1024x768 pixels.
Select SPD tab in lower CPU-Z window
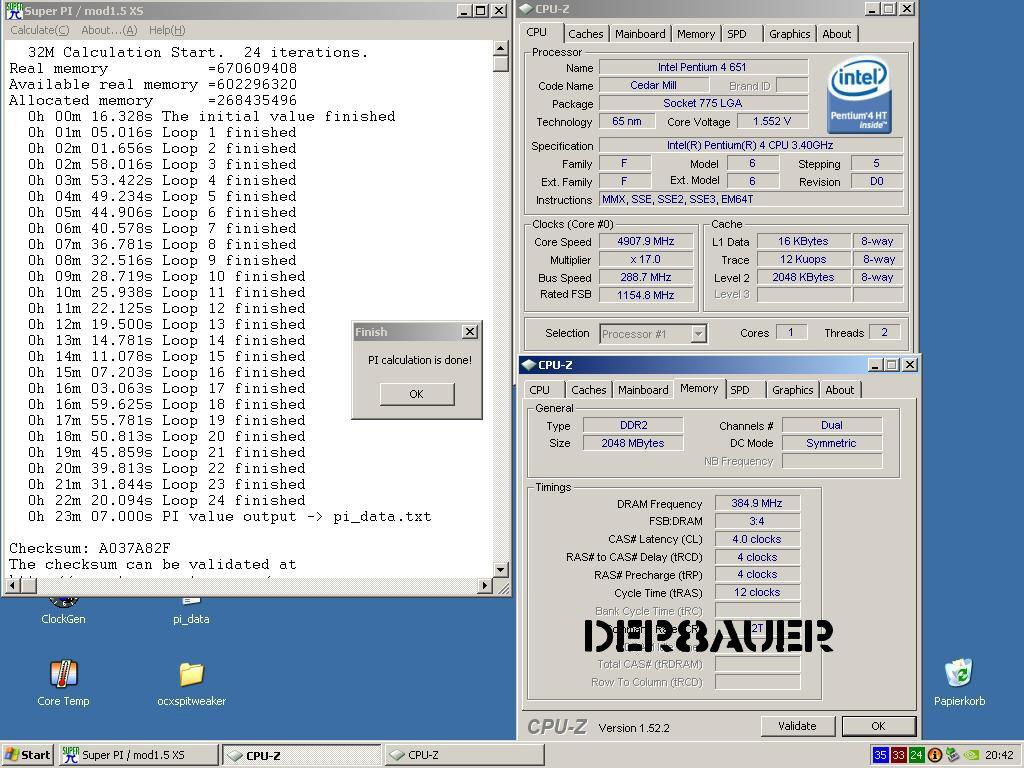coord(740,390)
